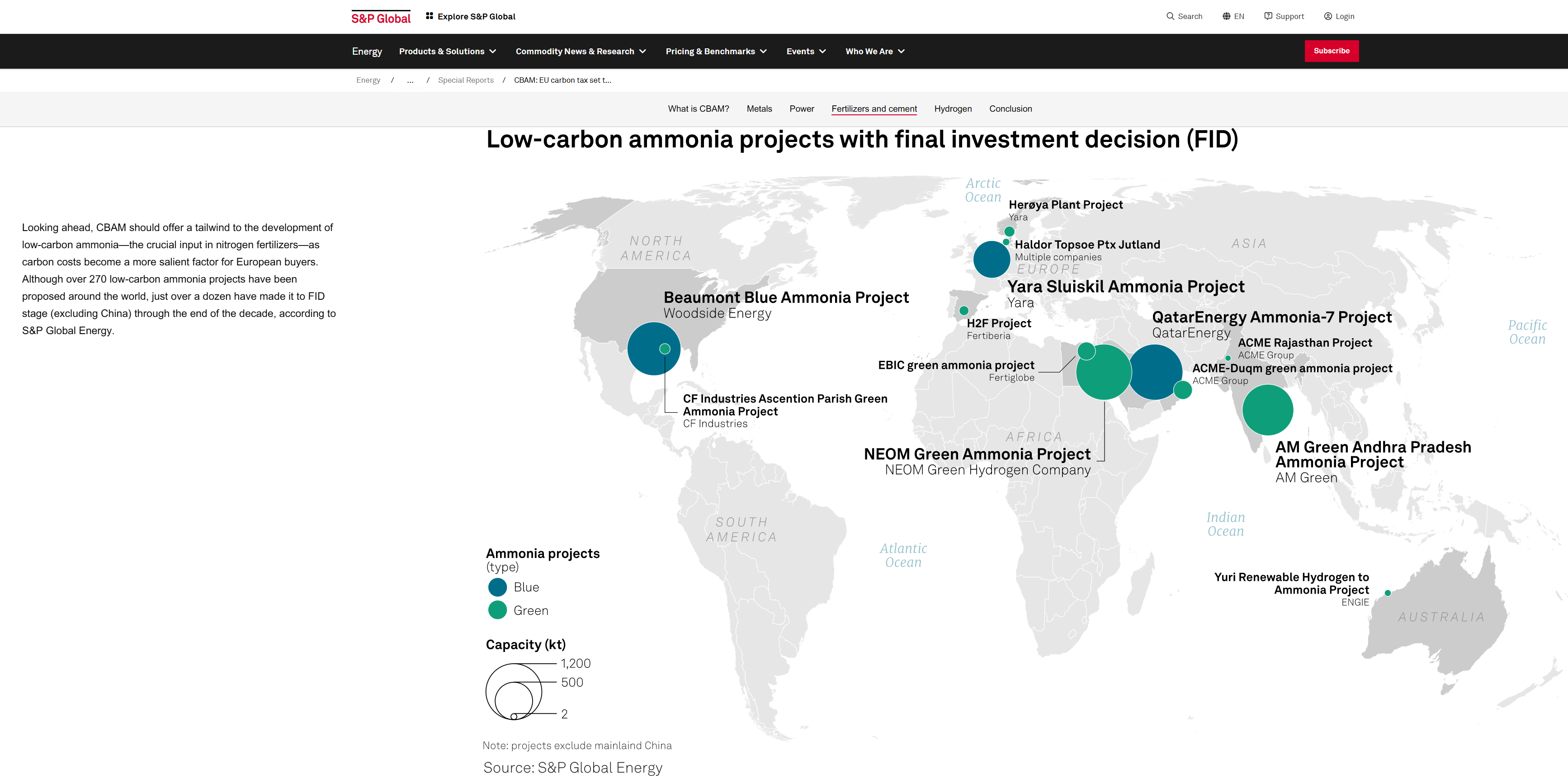This screenshot has height=779, width=1568.
Task: Click the Login user icon
Action: (1327, 16)
